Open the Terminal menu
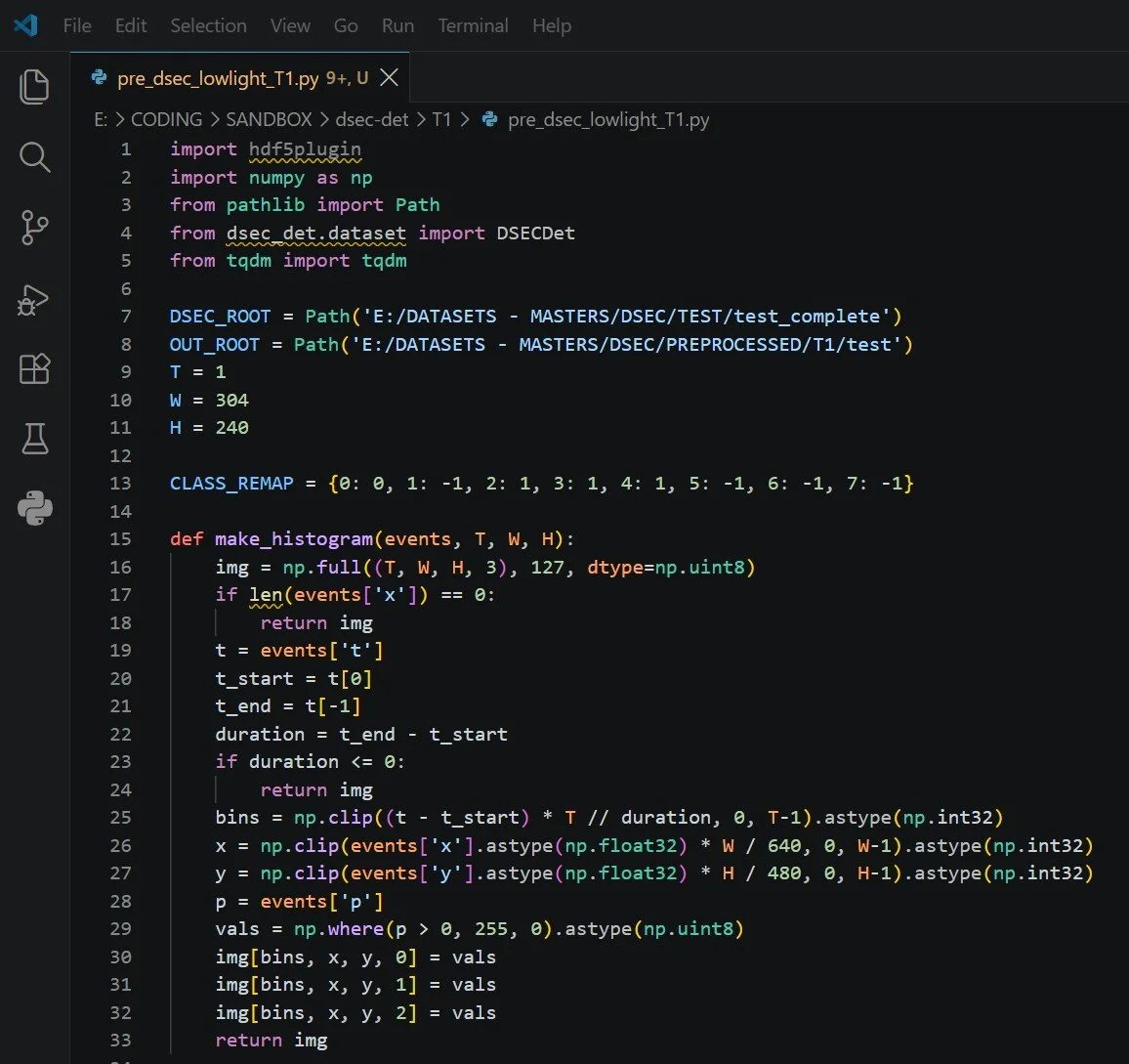The height and width of the screenshot is (1064, 1129). click(x=473, y=26)
